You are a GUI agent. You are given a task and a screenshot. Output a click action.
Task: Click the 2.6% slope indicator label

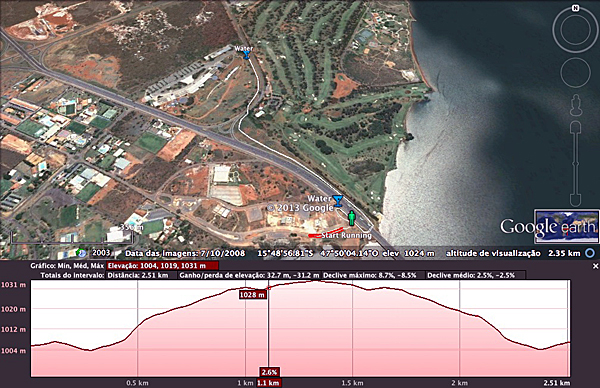(x=269, y=372)
